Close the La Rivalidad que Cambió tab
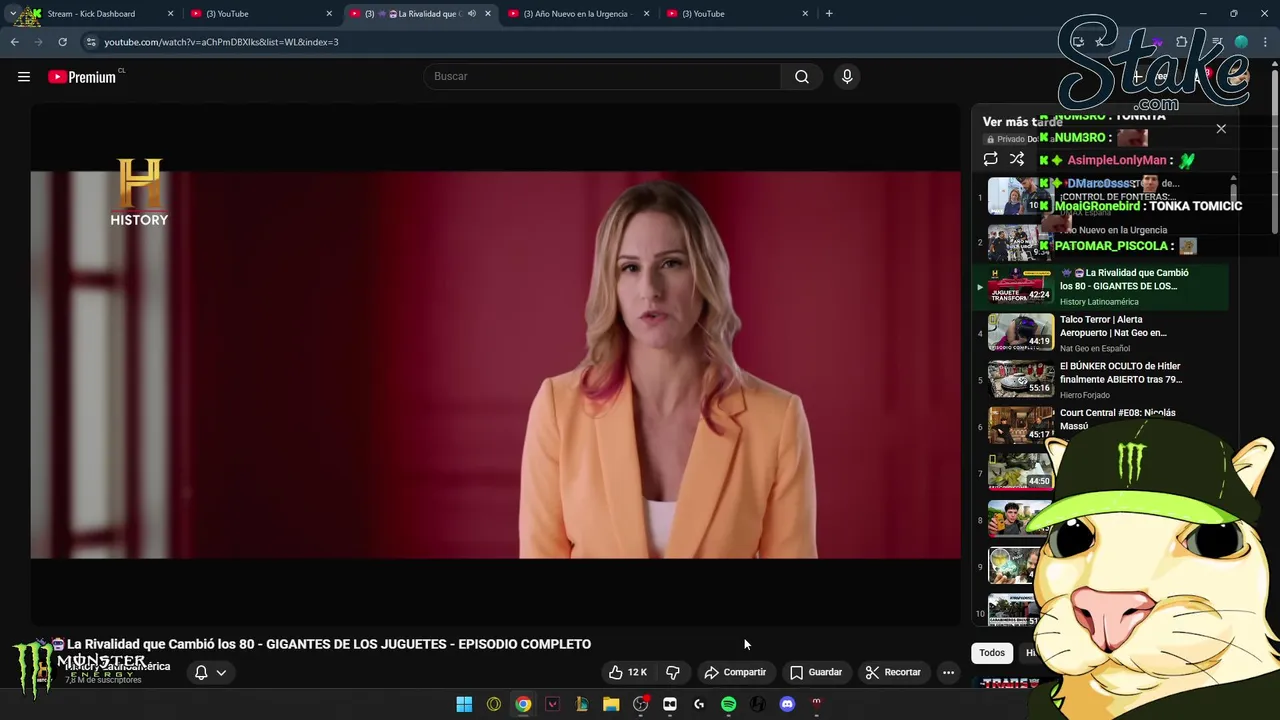This screenshot has width=1280, height=720. [488, 14]
